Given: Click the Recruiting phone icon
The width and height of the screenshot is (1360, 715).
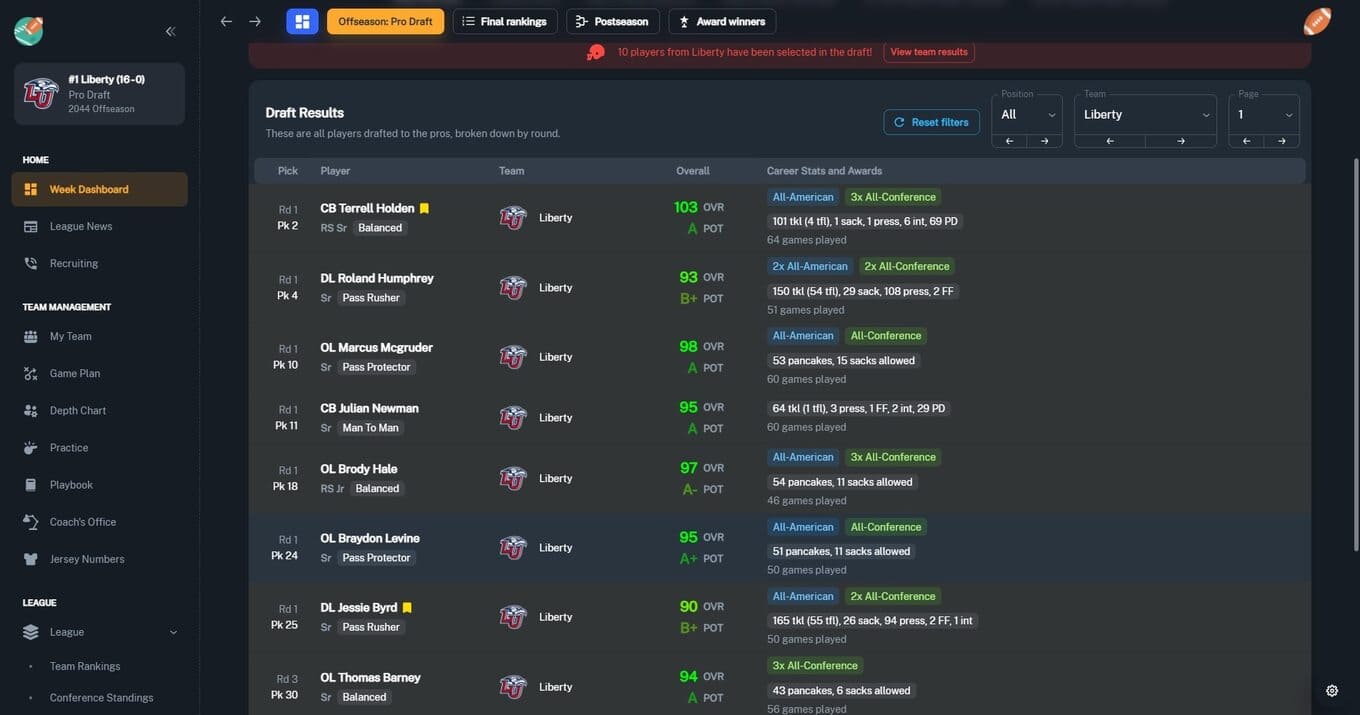Looking at the screenshot, I should 31,263.
